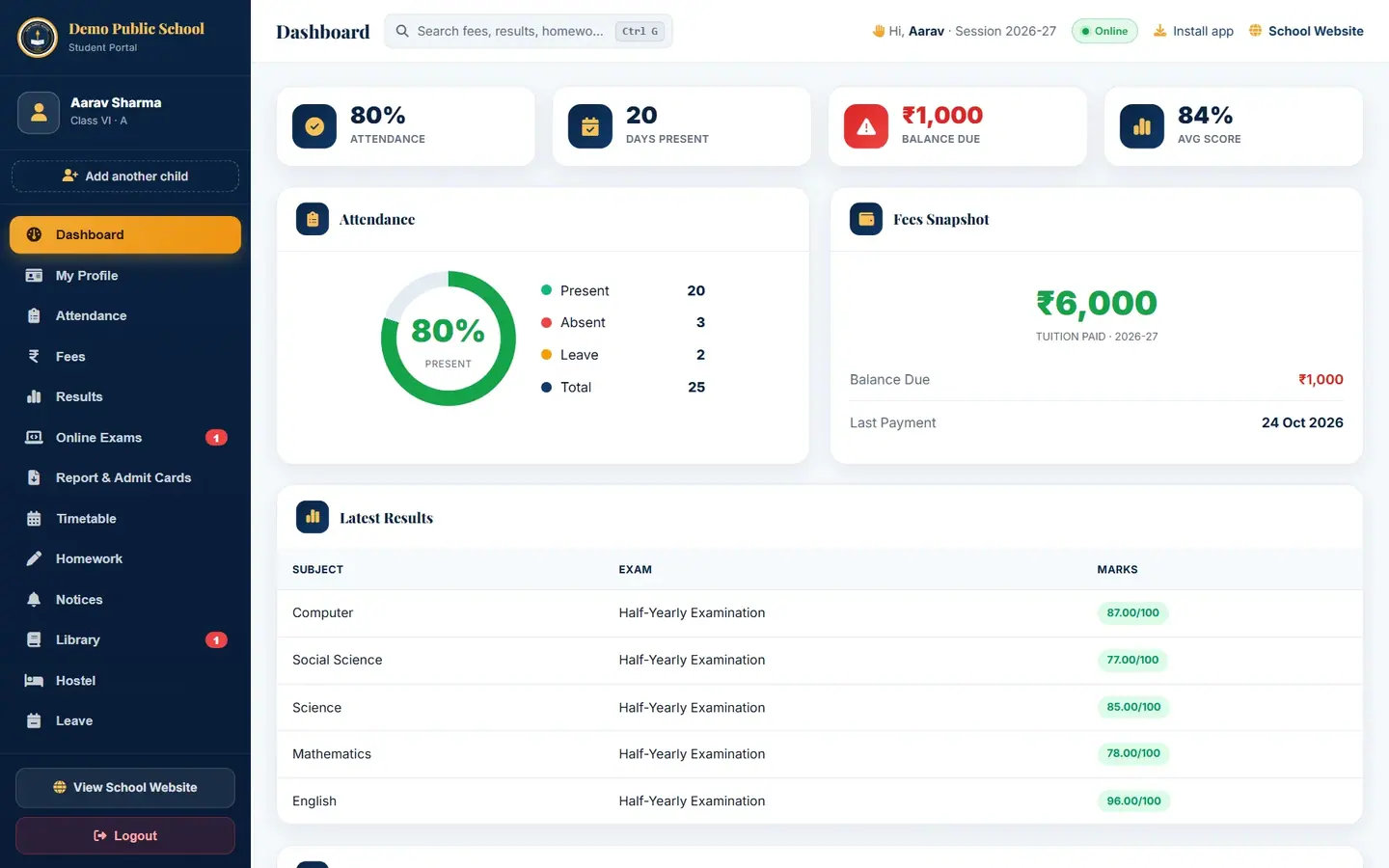Click the red badge on Library
Viewport: 1389px width, 868px height.
[216, 640]
